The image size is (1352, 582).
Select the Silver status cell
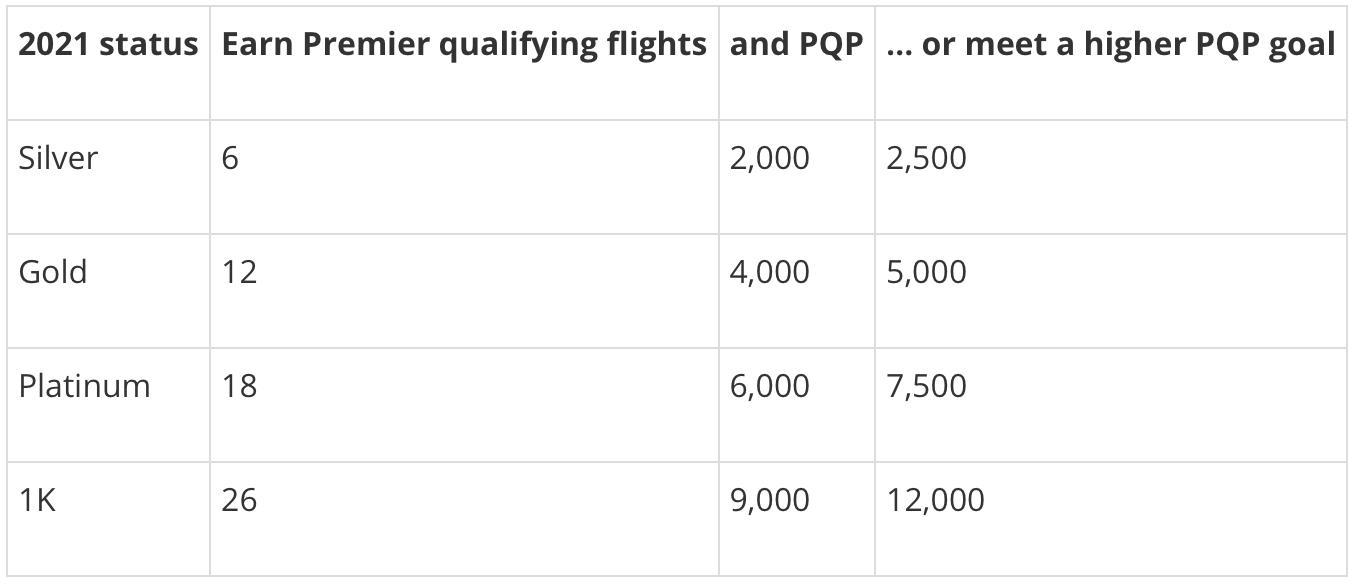click(58, 157)
